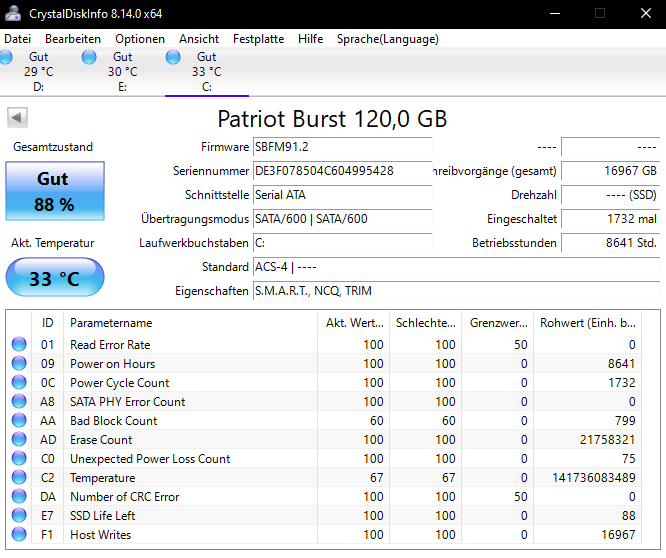Select the Number of CRC Error row
Image resolution: width=666 pixels, height=558 pixels.
click(326, 497)
